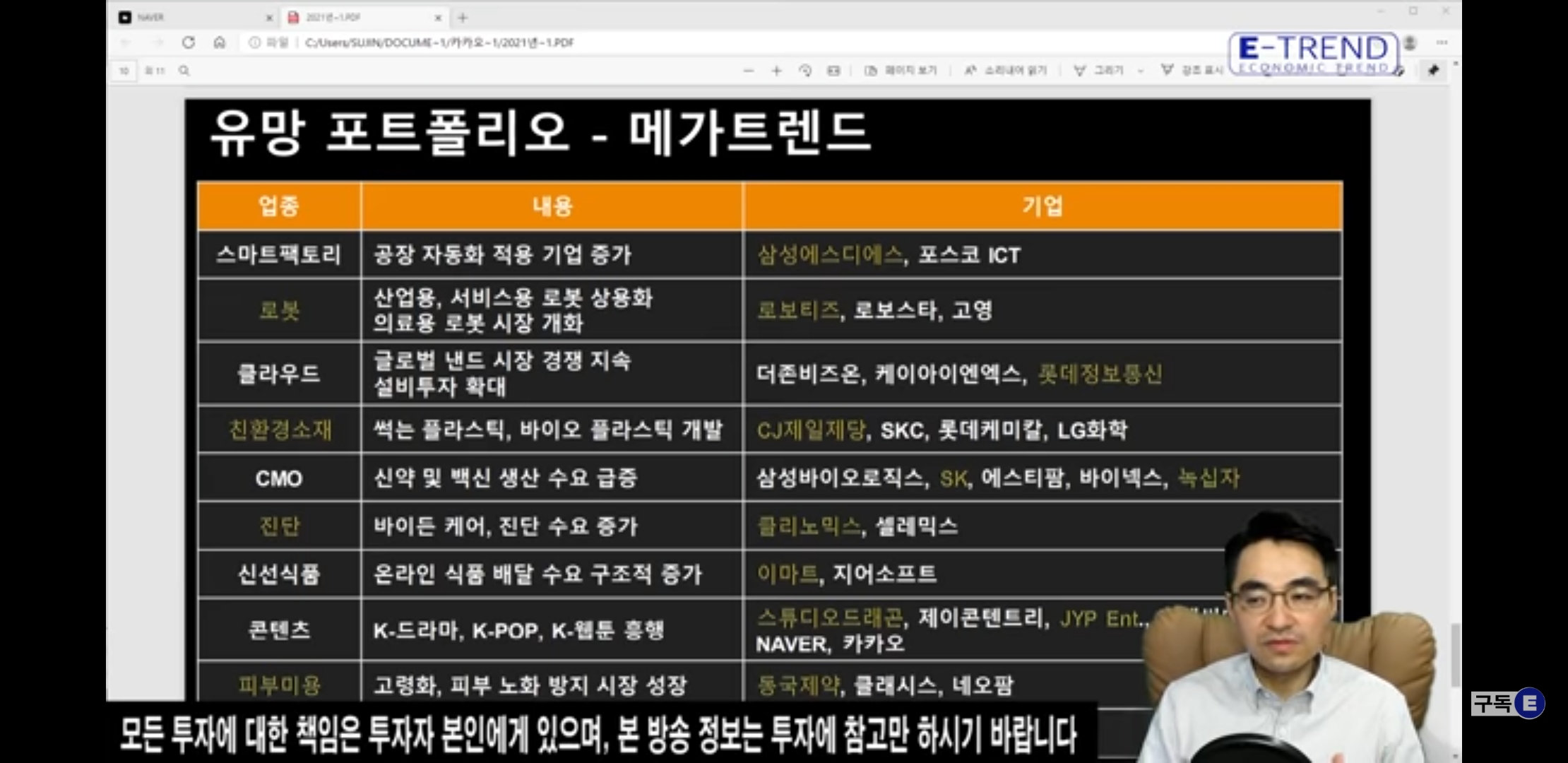Open browser settings and more menu
Viewport: 1568px width, 763px height.
[x=1442, y=42]
